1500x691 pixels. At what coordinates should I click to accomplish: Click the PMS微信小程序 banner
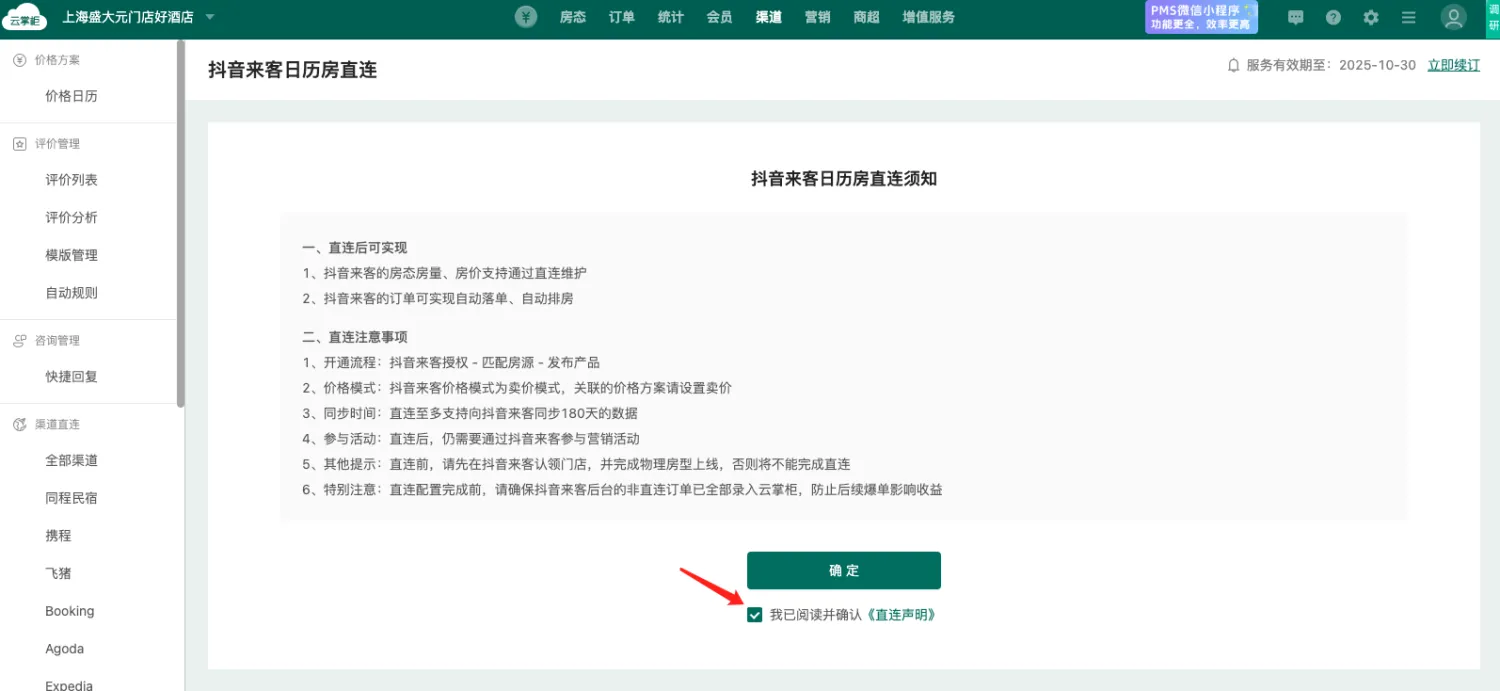coord(1201,17)
